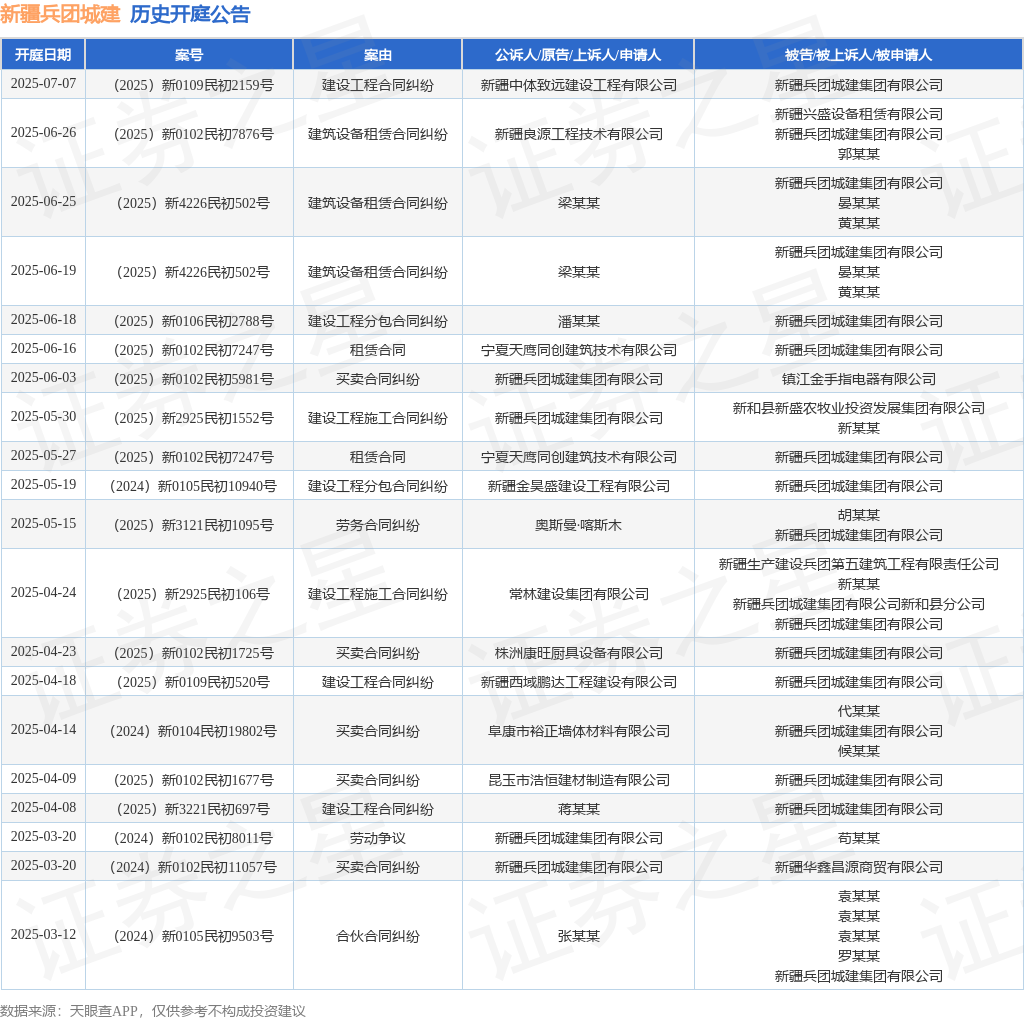The image size is (1024, 1020).
Task: Click case number (2025)新2925民初106号
Action: pyautogui.click(x=189, y=594)
